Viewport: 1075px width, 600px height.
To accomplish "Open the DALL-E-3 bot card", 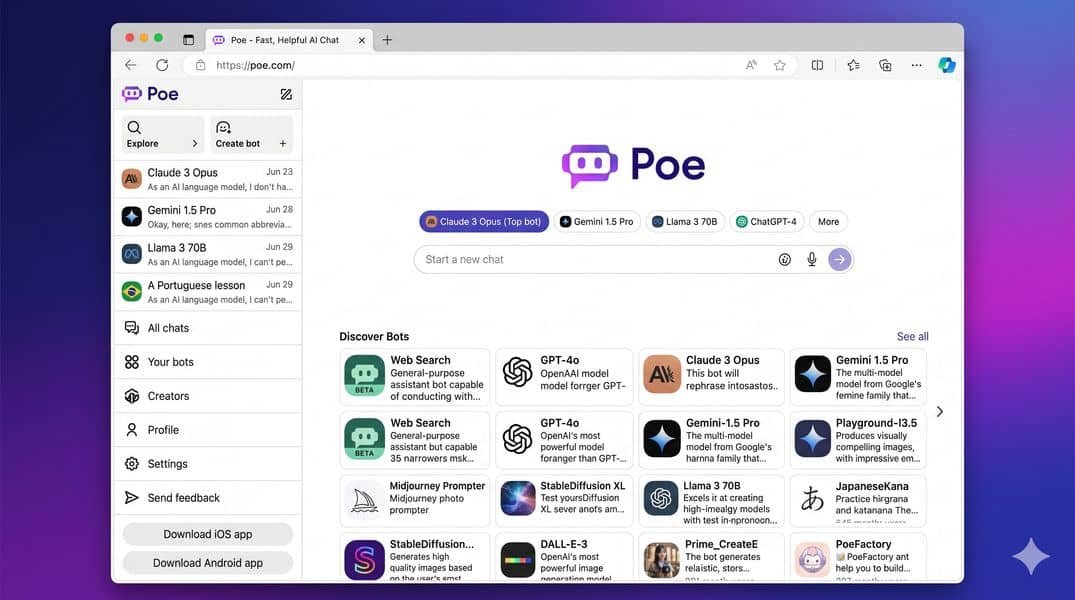I will coord(564,557).
